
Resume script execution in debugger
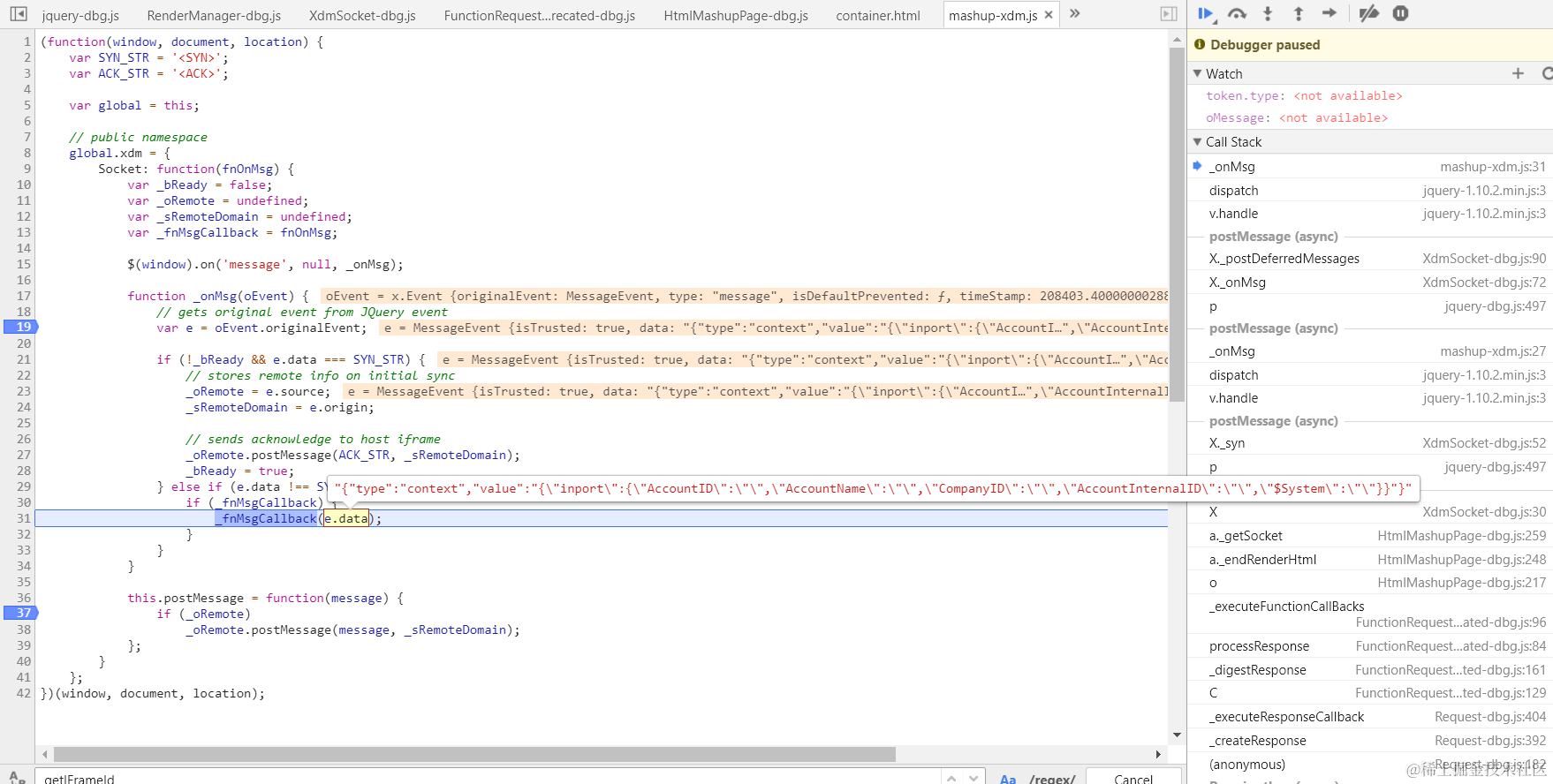coord(1206,13)
